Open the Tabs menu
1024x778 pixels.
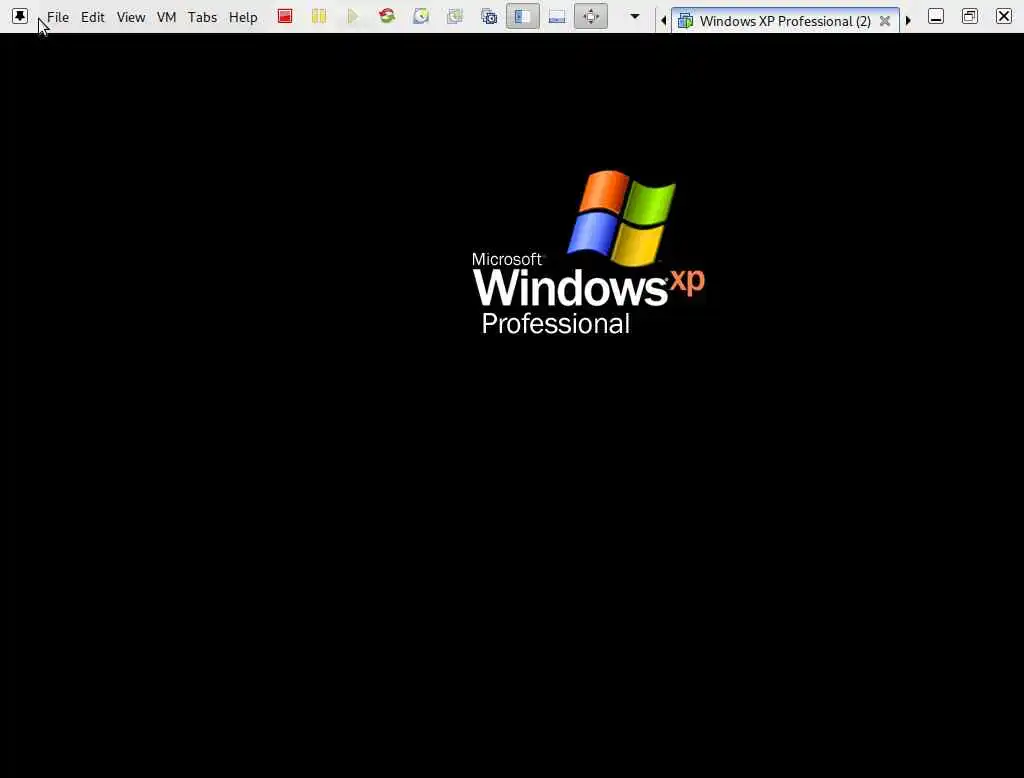click(202, 17)
